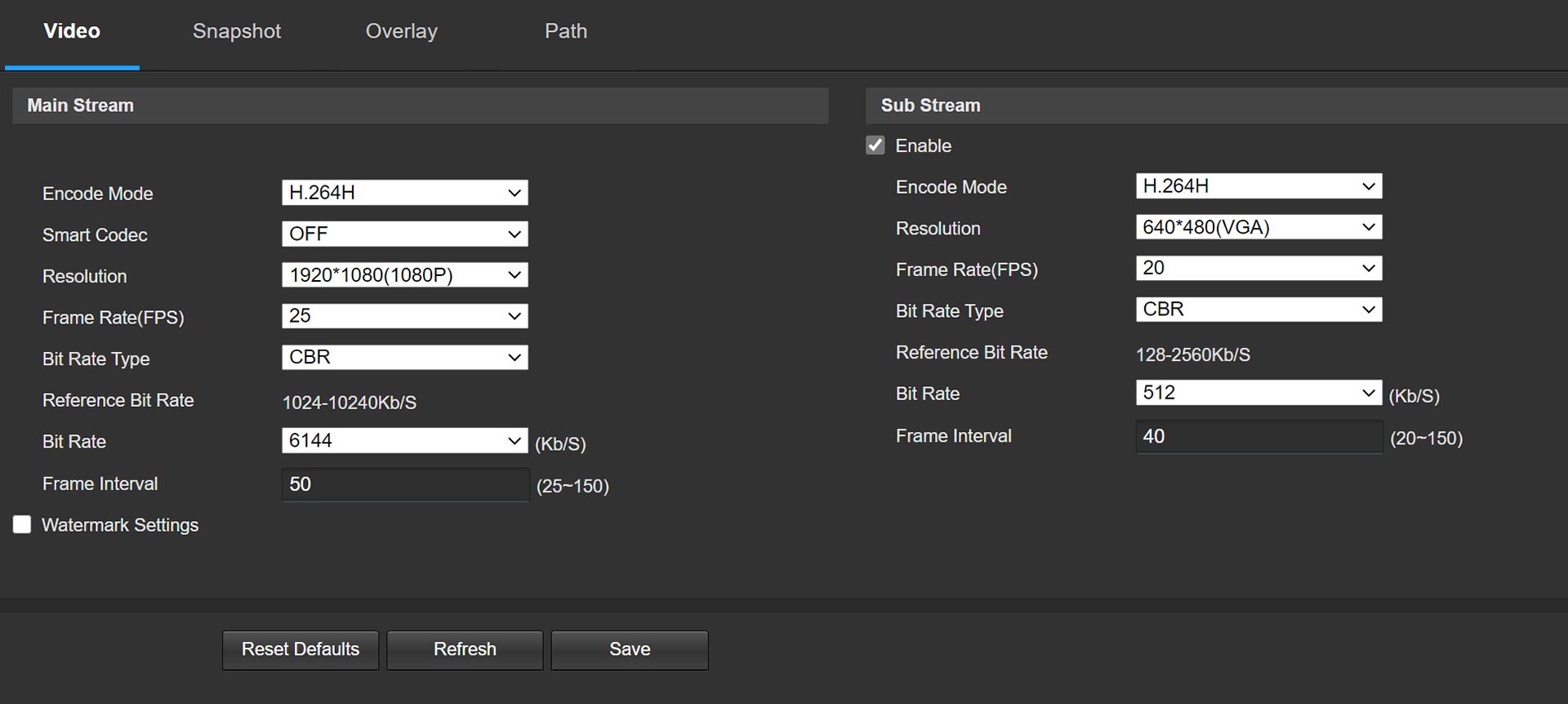Click the Main Stream section header
Image resolution: width=1568 pixels, height=704 pixels.
pos(421,106)
